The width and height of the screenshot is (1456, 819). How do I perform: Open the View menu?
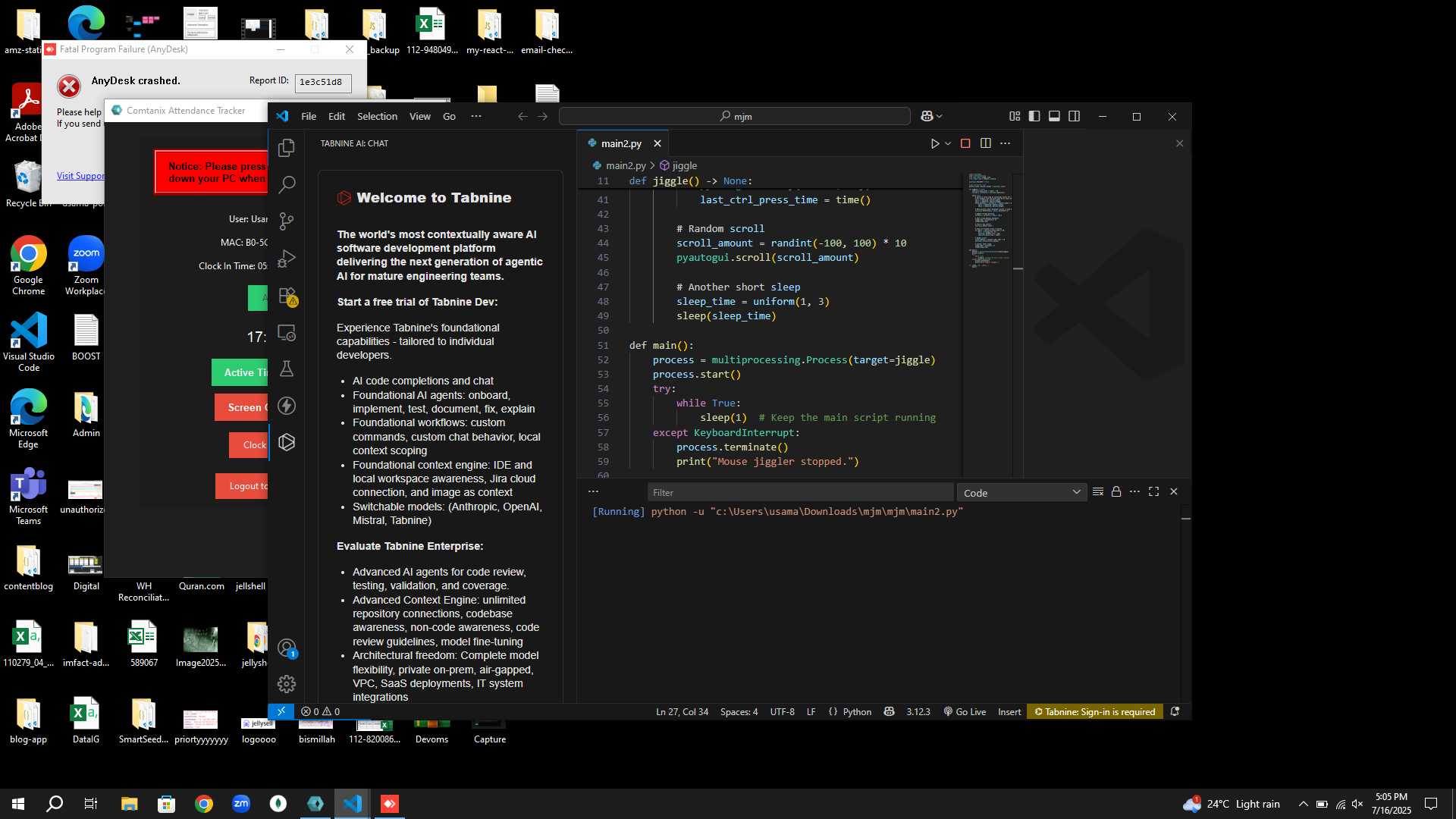[420, 116]
